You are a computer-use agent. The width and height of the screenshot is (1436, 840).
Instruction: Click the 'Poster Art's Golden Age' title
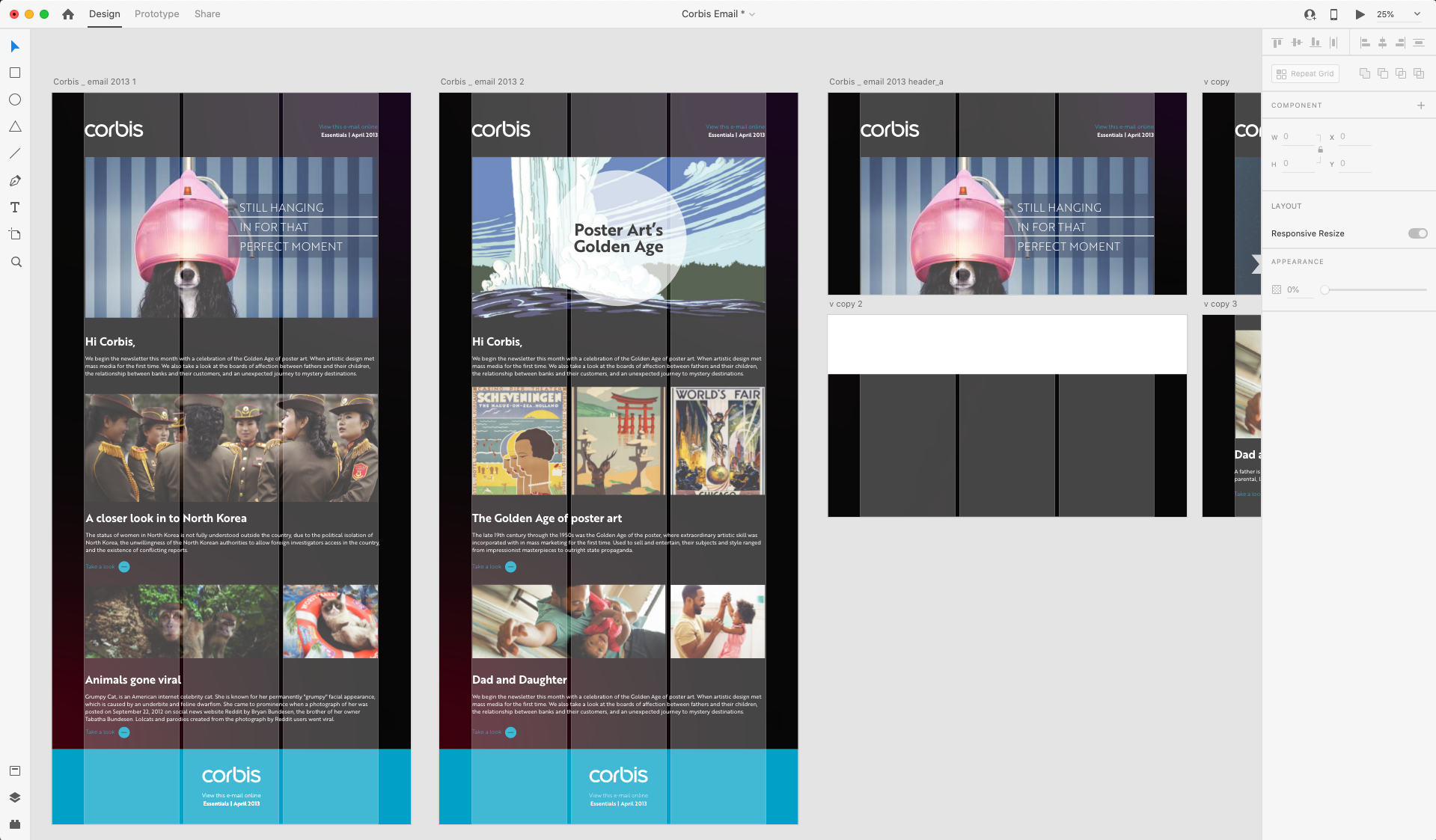pyautogui.click(x=618, y=238)
